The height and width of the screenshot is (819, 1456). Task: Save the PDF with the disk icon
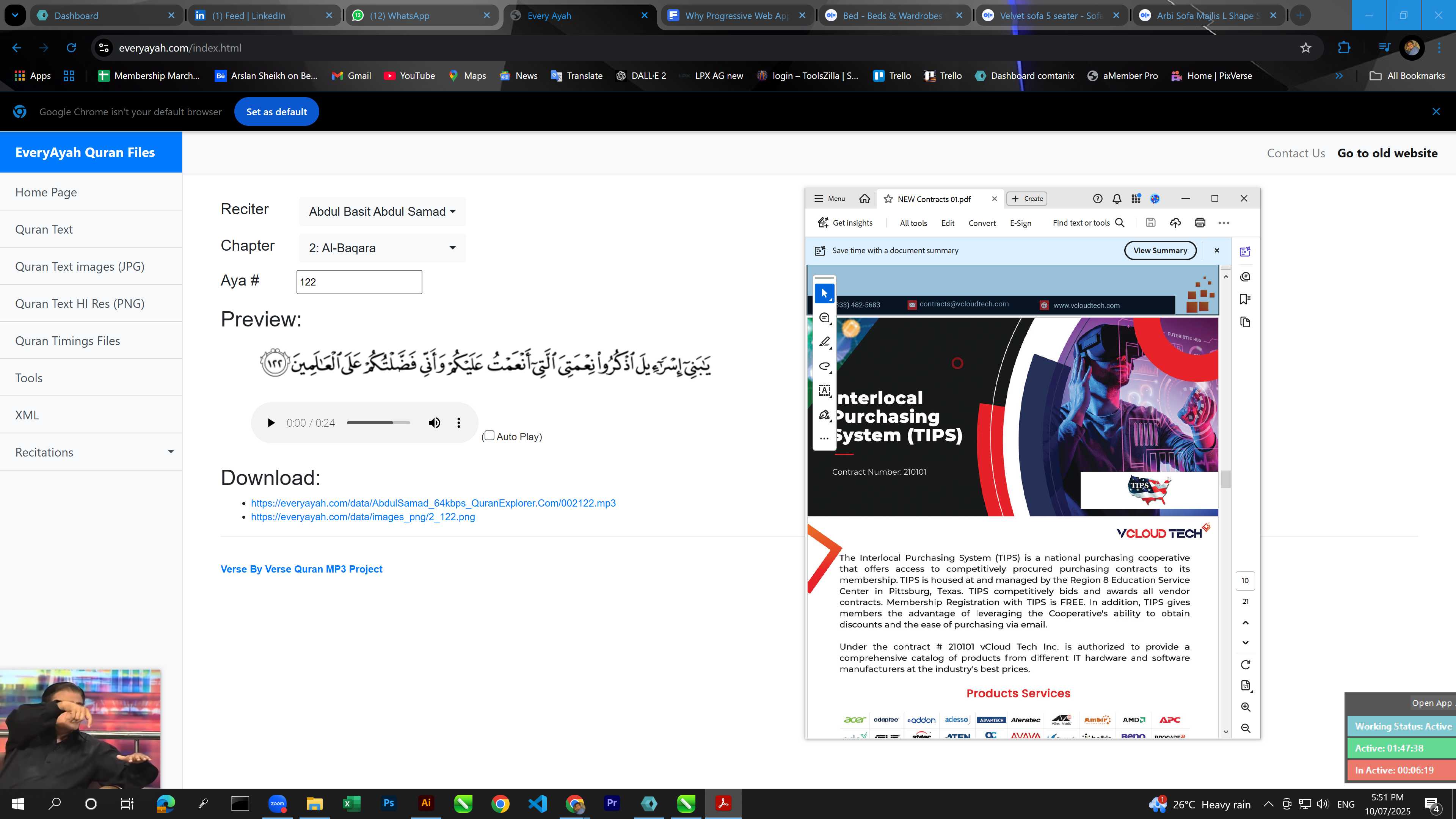click(1151, 223)
